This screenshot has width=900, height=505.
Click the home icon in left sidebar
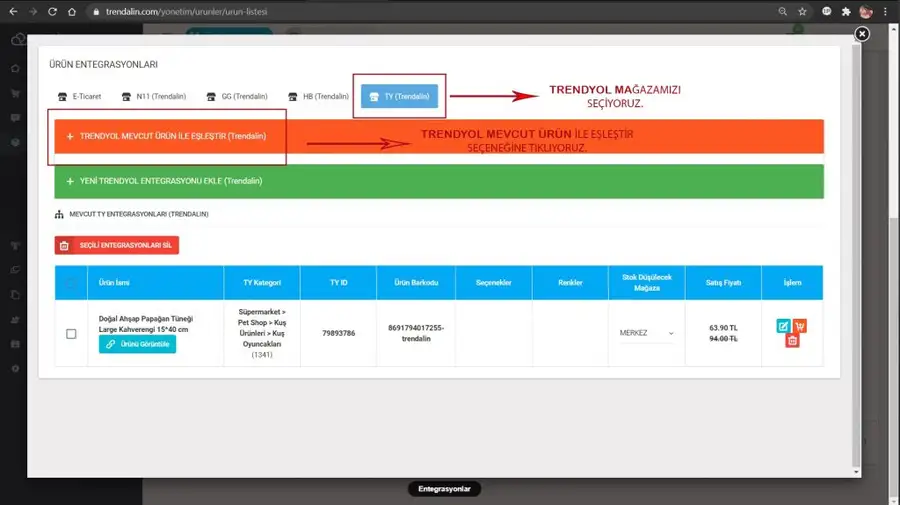click(x=15, y=68)
